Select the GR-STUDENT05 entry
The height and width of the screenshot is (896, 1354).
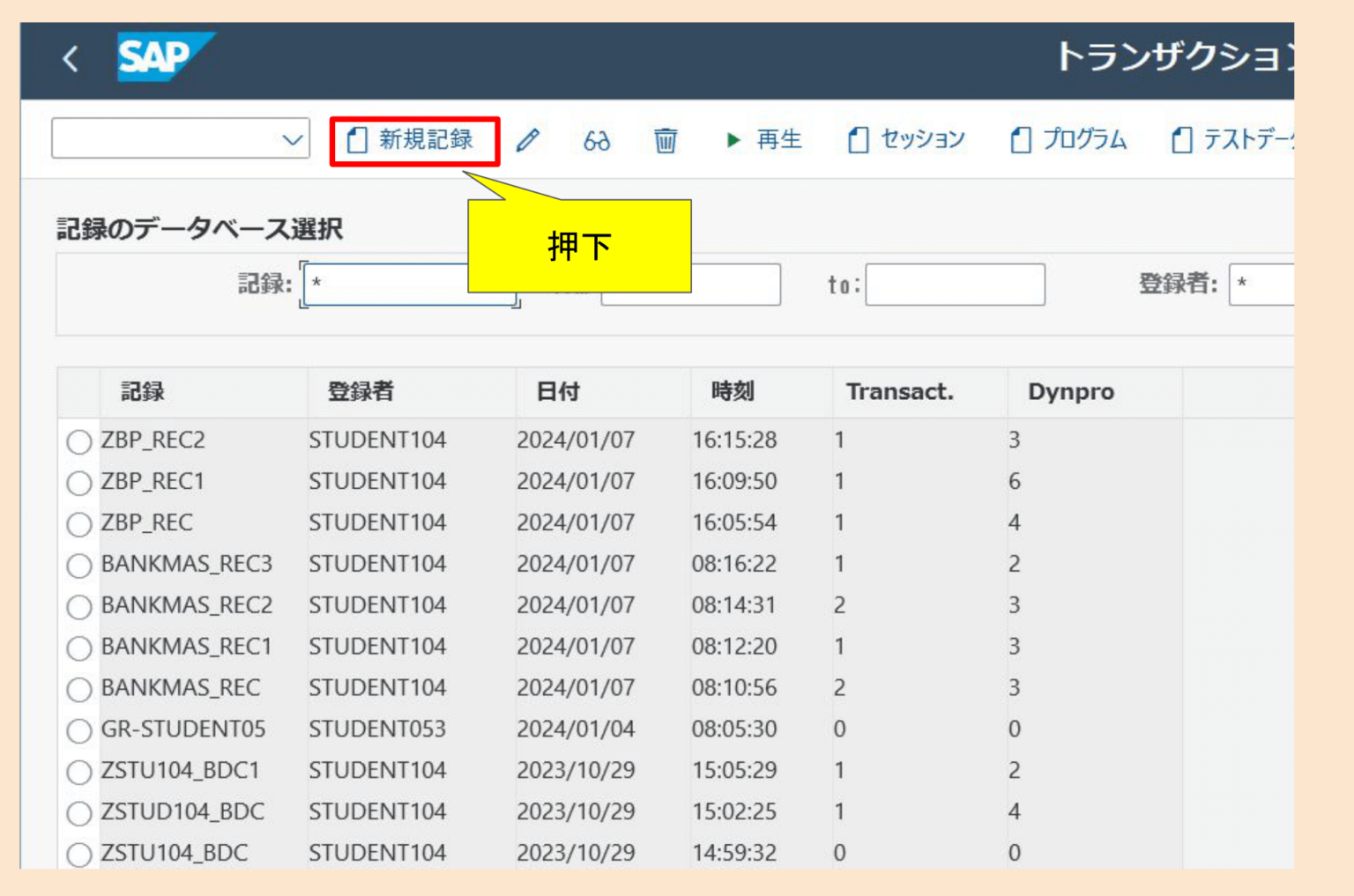click(78, 729)
